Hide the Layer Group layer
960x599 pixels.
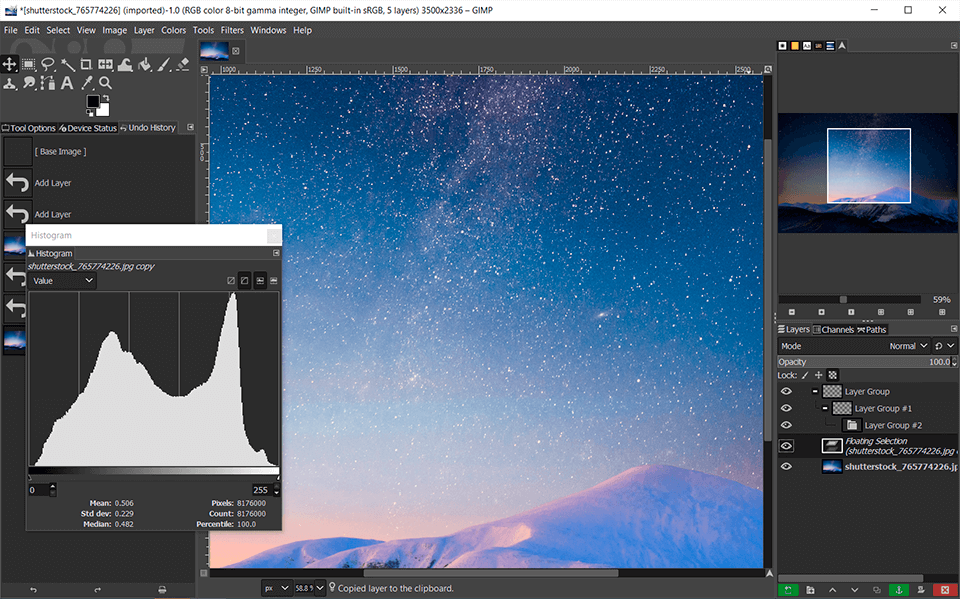click(x=787, y=391)
